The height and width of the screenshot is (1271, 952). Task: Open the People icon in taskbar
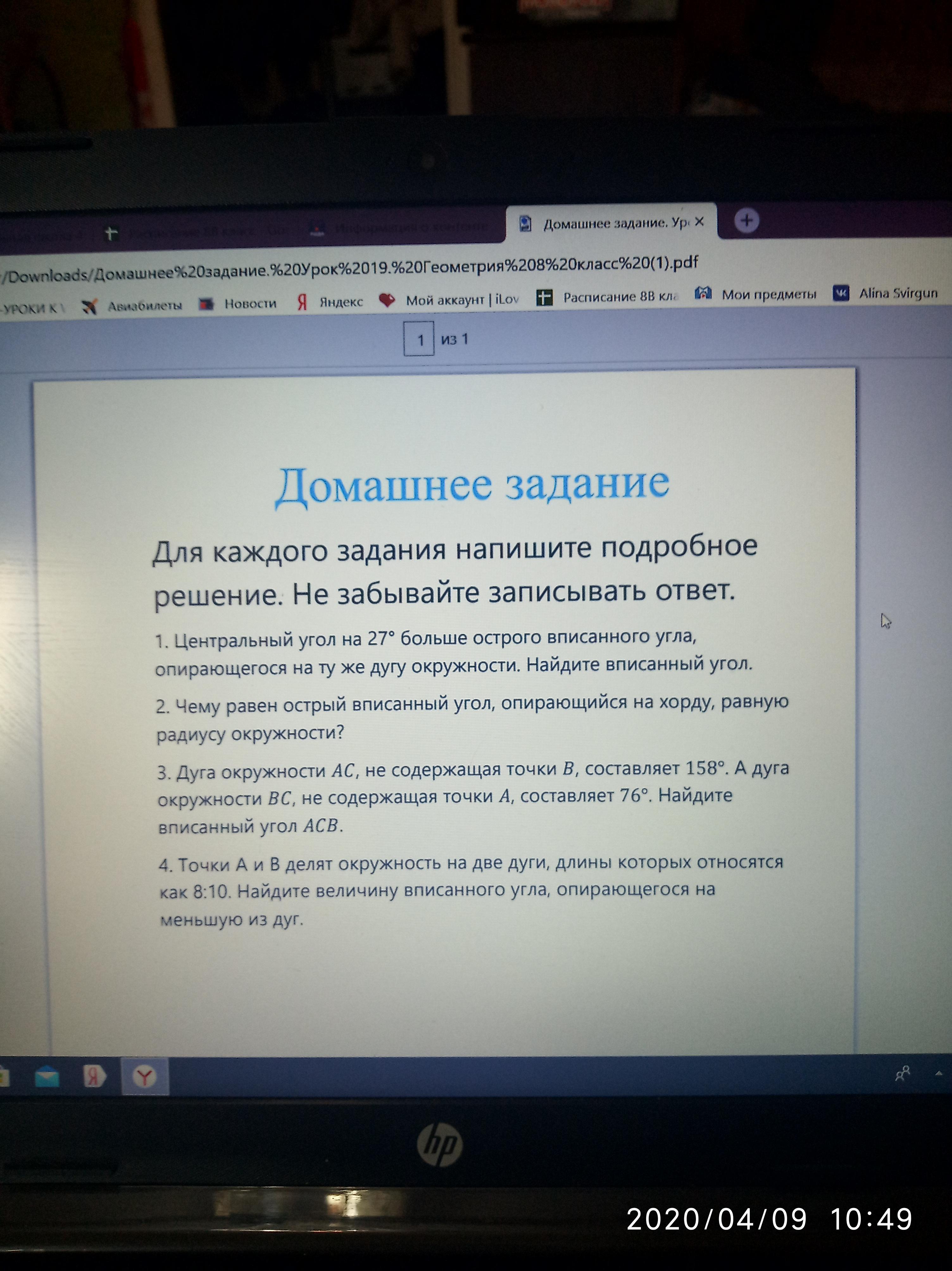903,1073
